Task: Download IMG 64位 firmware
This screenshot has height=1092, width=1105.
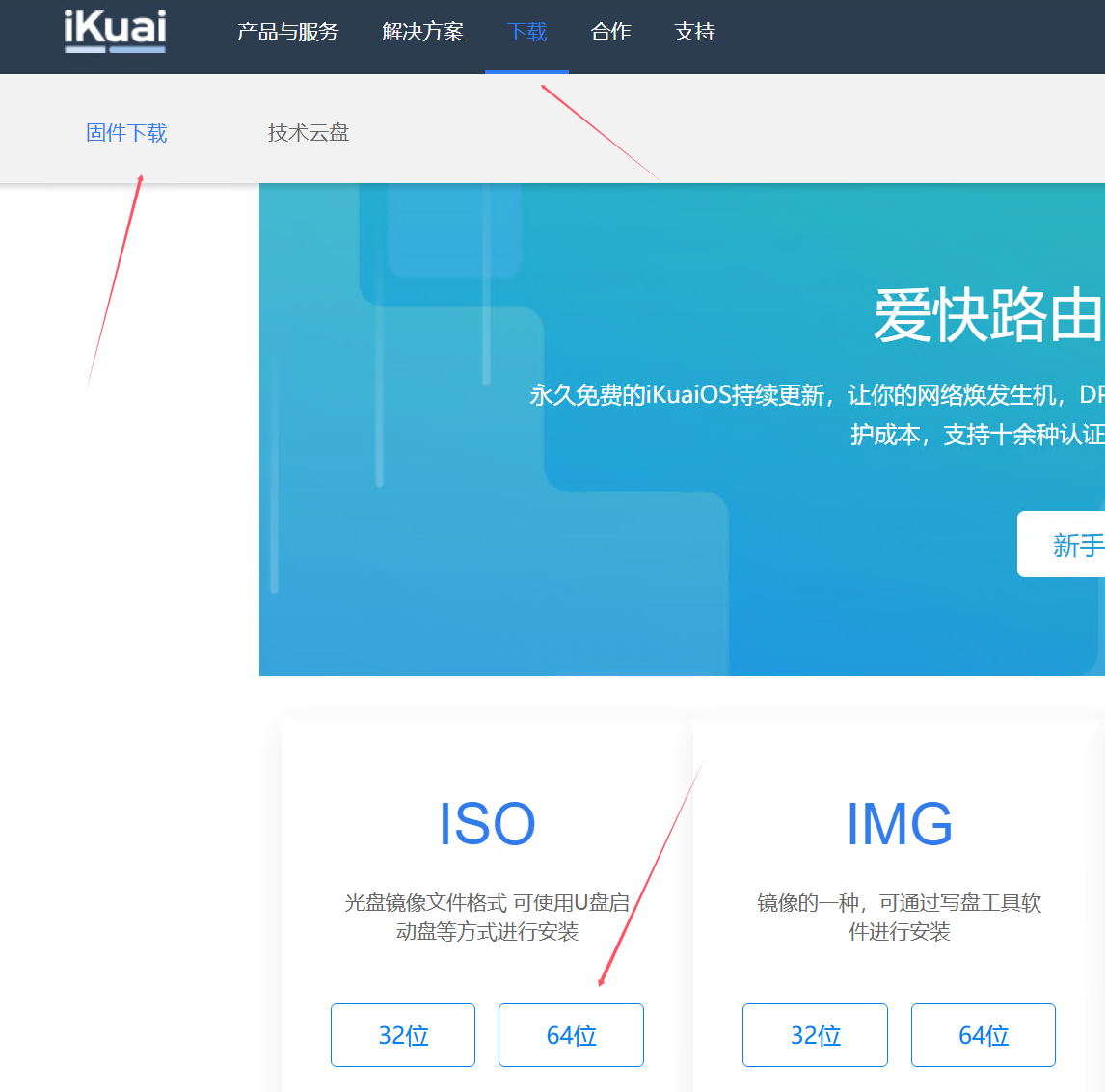Action: (984, 1035)
